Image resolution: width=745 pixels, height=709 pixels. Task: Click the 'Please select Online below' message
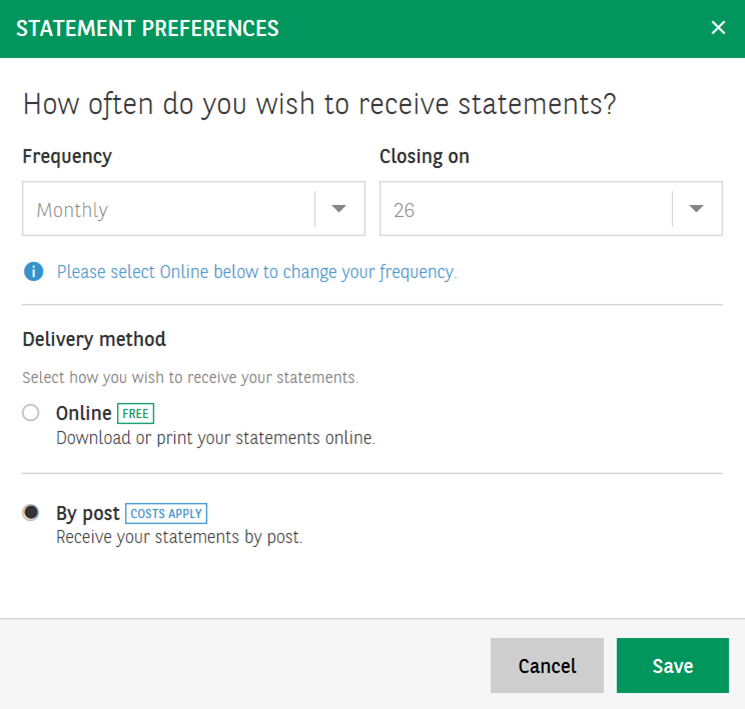[x=256, y=271]
